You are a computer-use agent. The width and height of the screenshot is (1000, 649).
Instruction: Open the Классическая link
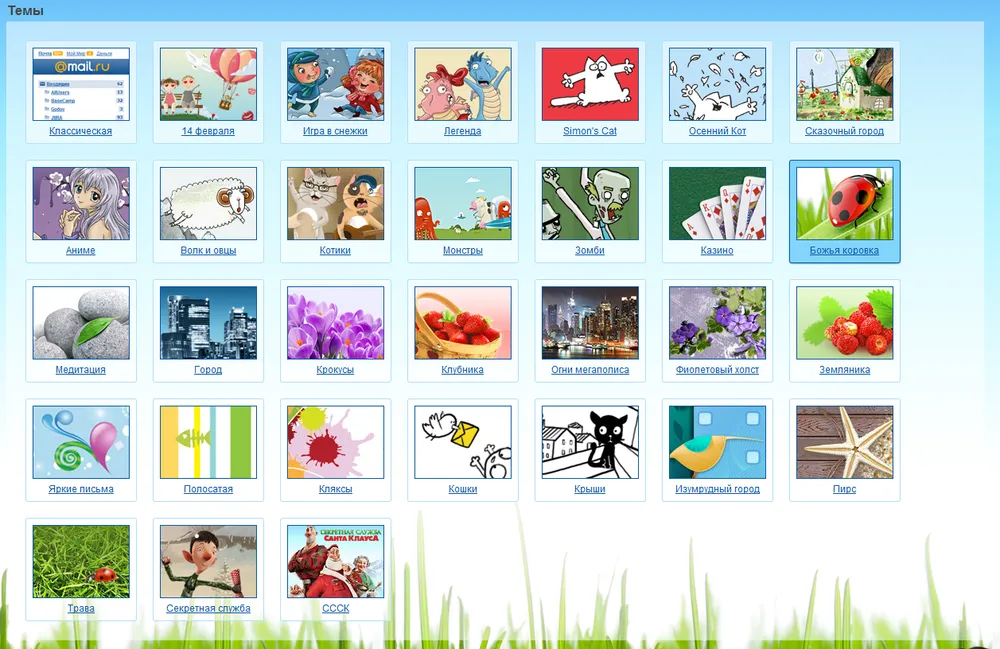click(x=80, y=131)
